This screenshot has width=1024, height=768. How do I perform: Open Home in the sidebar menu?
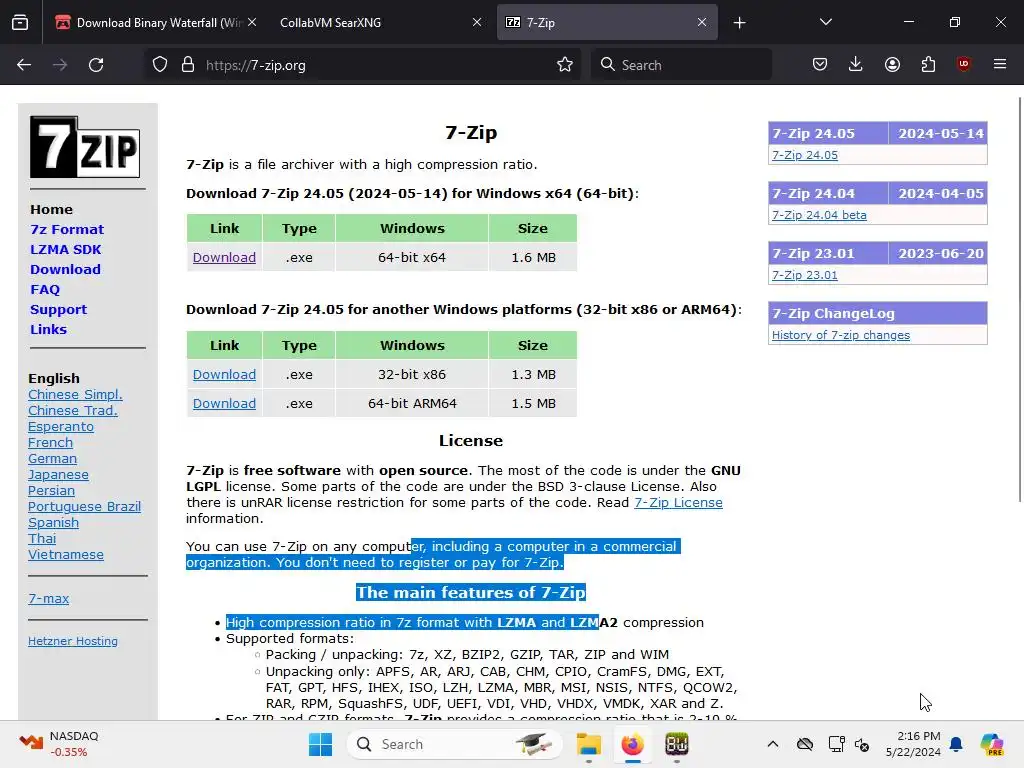(52, 210)
